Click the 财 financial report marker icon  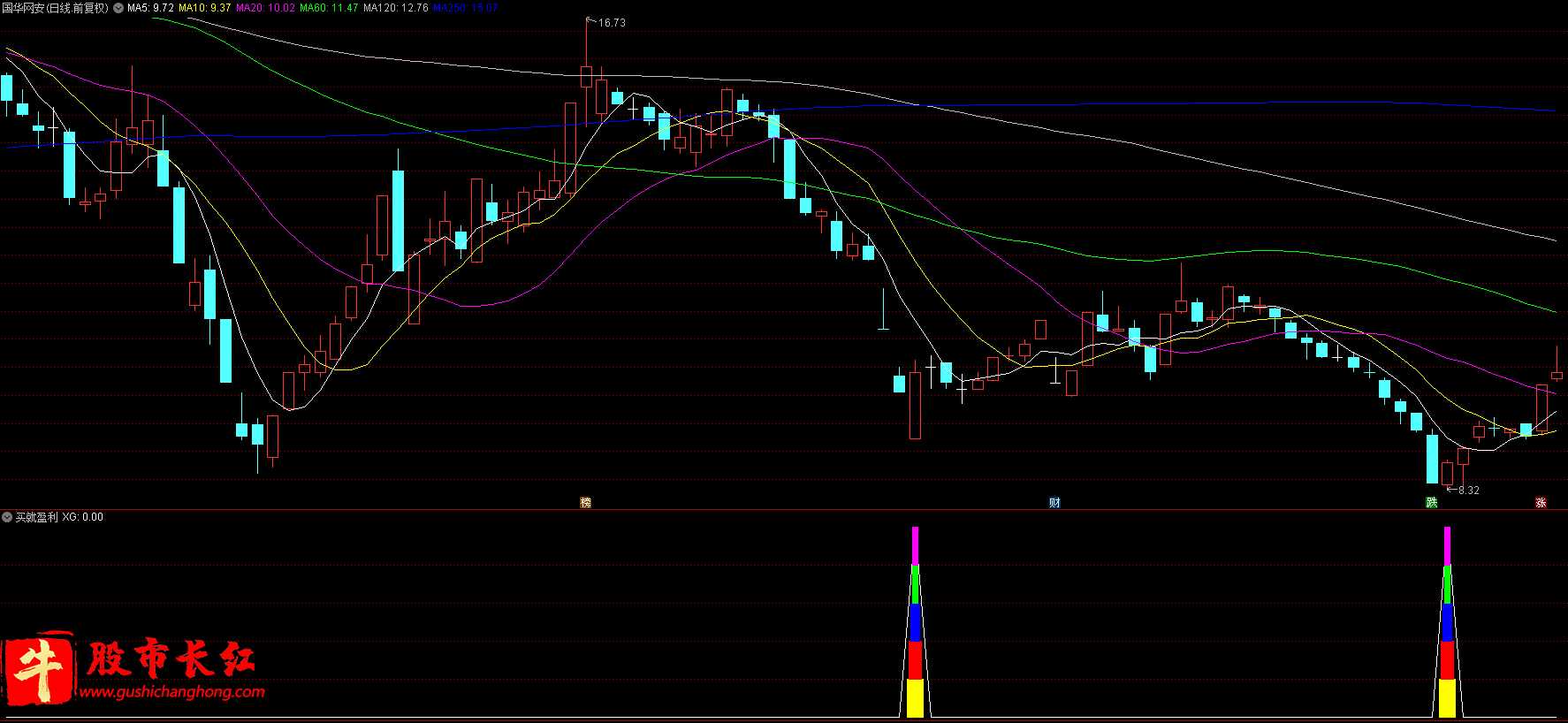(1054, 502)
